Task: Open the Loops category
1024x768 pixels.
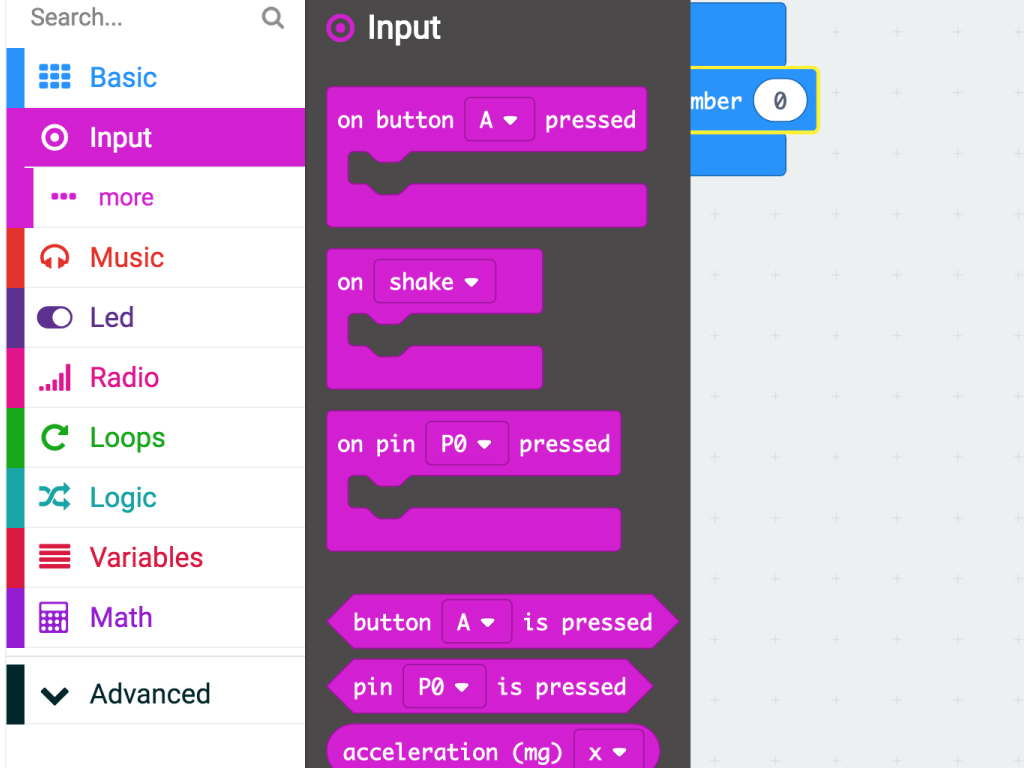Action: [155, 438]
